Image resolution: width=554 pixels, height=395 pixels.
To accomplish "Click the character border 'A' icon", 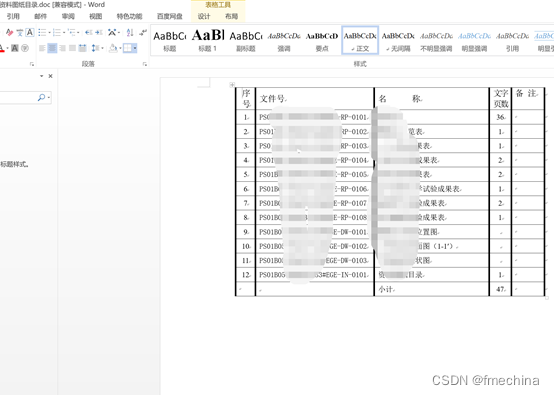I will pyautogui.click(x=30, y=33).
